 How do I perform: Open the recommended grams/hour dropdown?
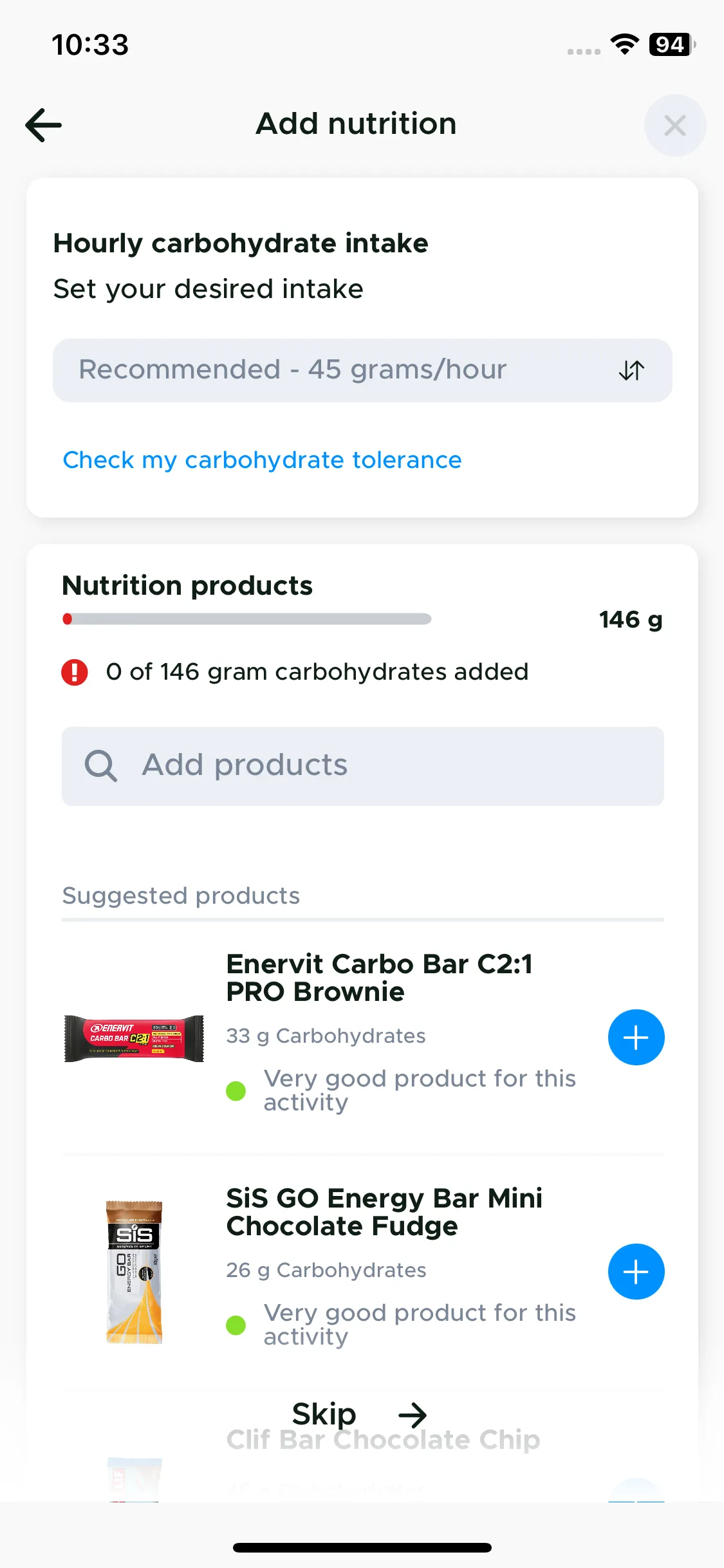[x=362, y=370]
